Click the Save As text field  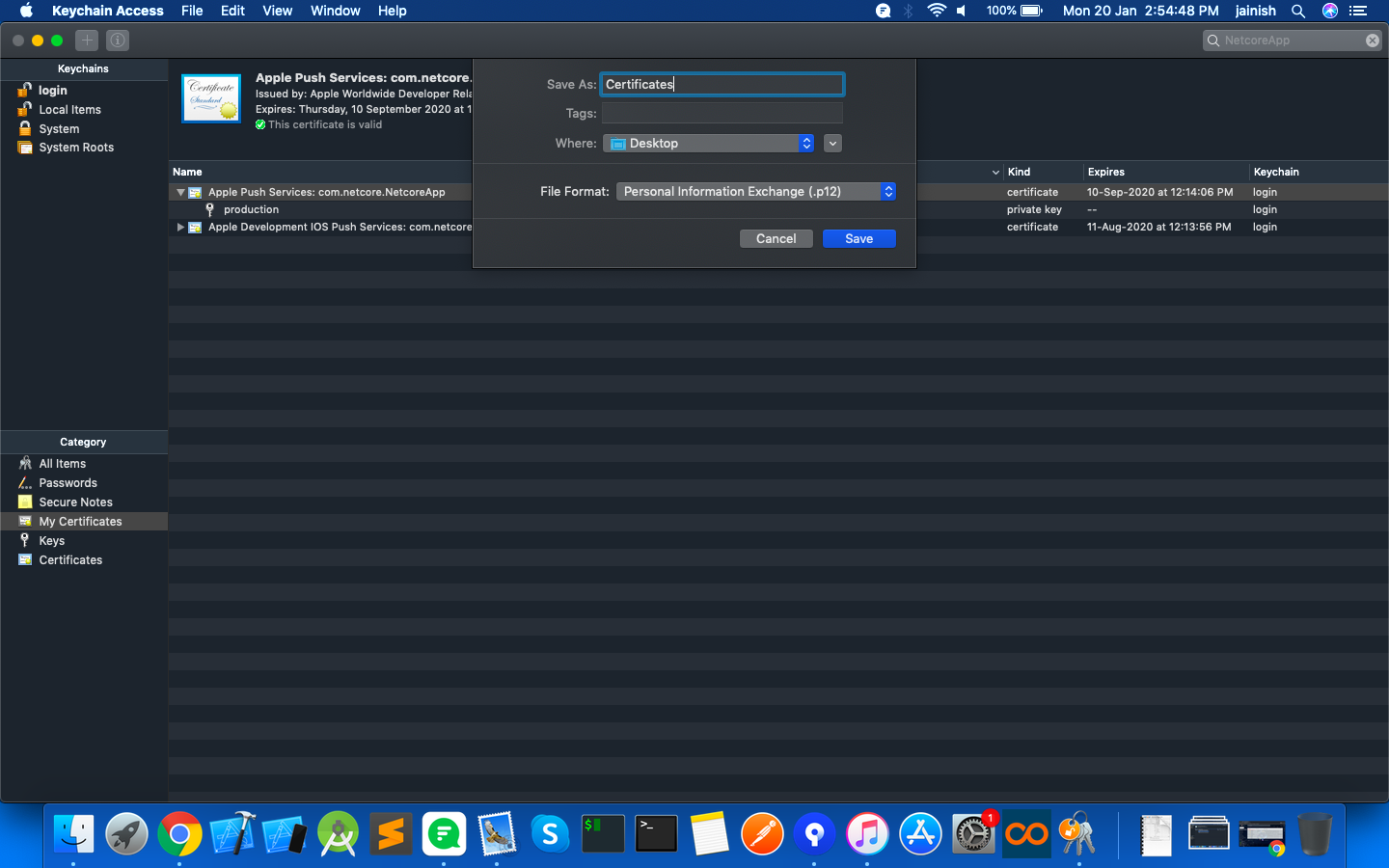(x=722, y=85)
